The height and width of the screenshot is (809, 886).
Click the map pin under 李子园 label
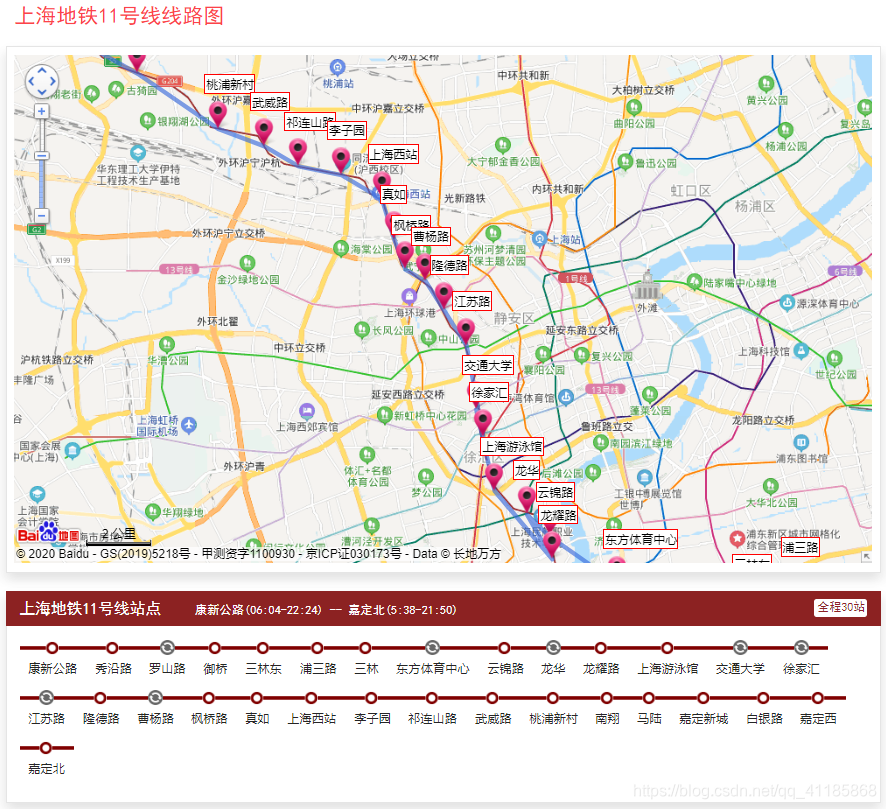tap(341, 160)
